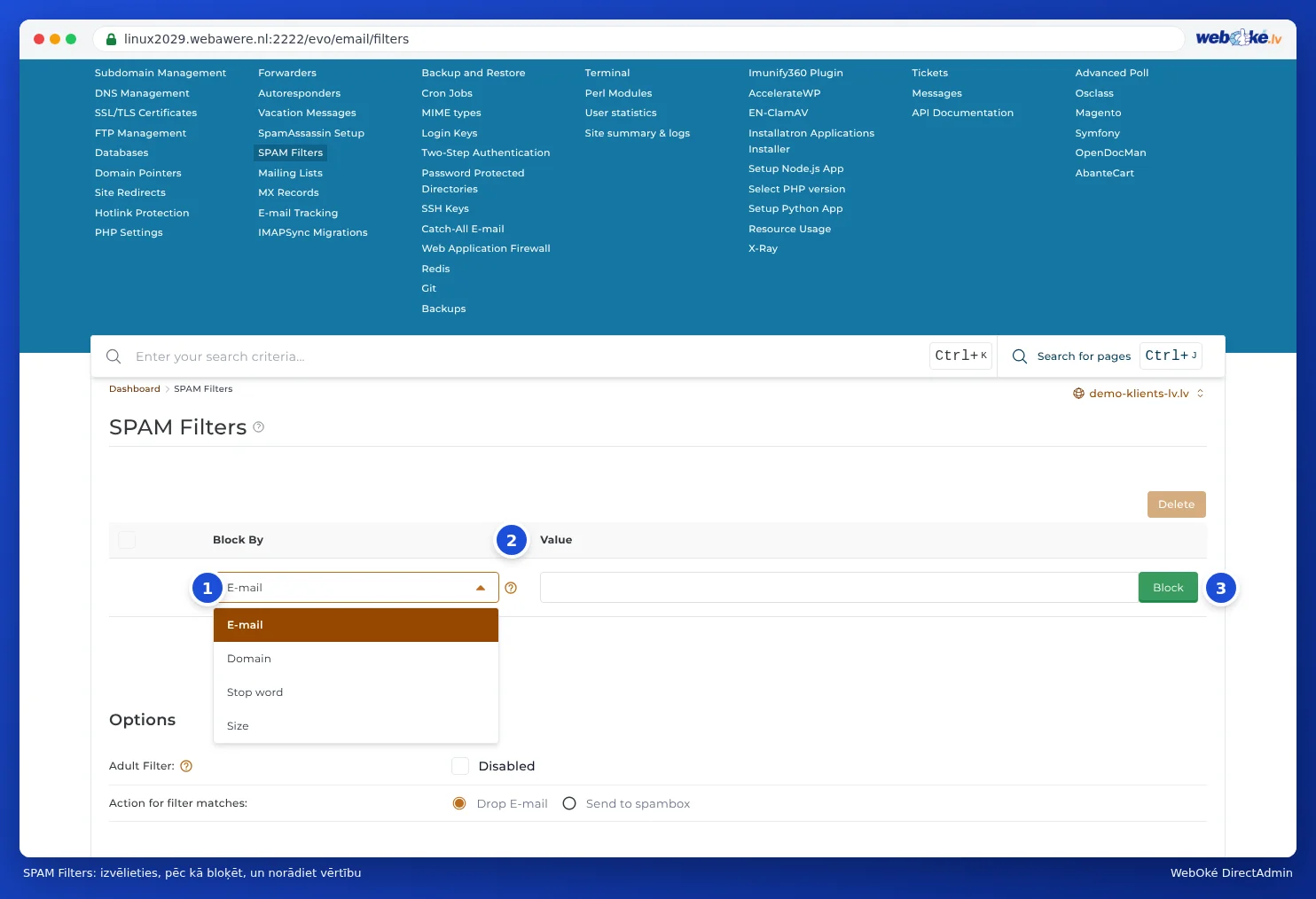Click the Value input field
The image size is (1316, 899).
[x=839, y=588]
